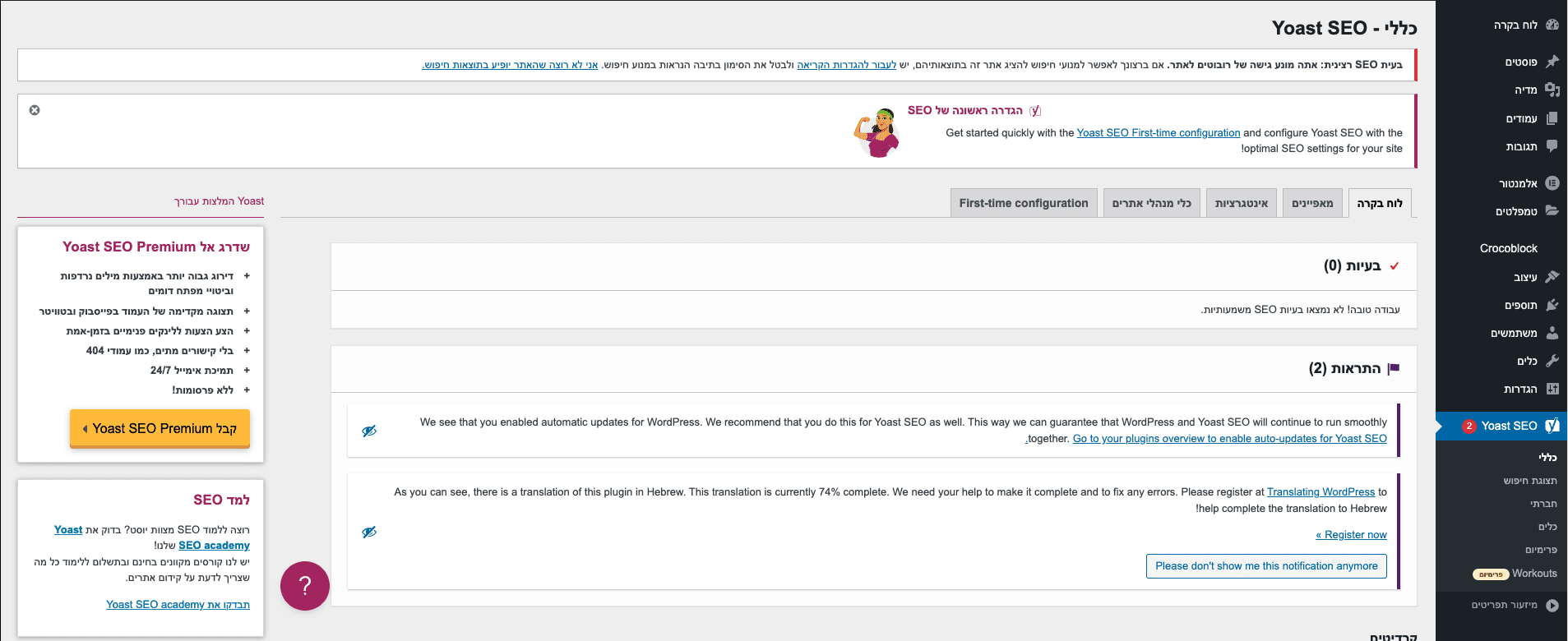This screenshot has height=641, width=1568.
Task: Click the הגדרות settings icon
Action: coord(1552,389)
